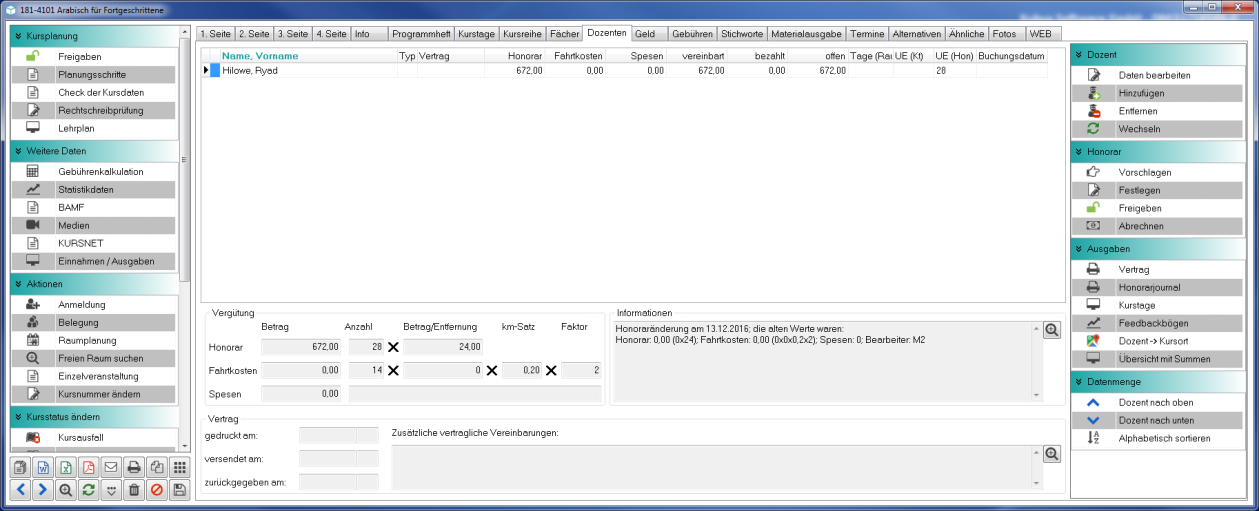Viewport: 1259px width, 511px height.
Task: Click the green Freigaben lock icon in Kursplanung
Action: coord(32,56)
